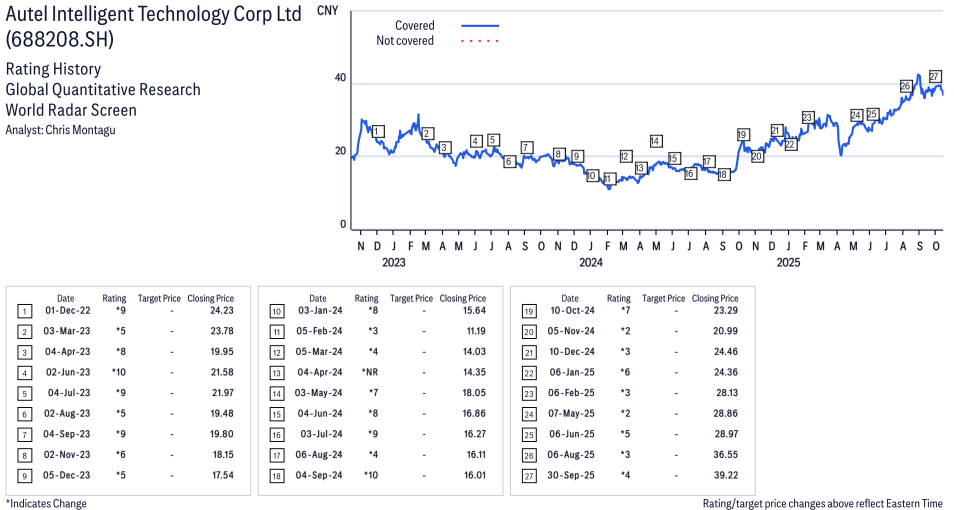Select marker 27 on the chart line
Screen dimensions: 954x510
click(x=935, y=77)
